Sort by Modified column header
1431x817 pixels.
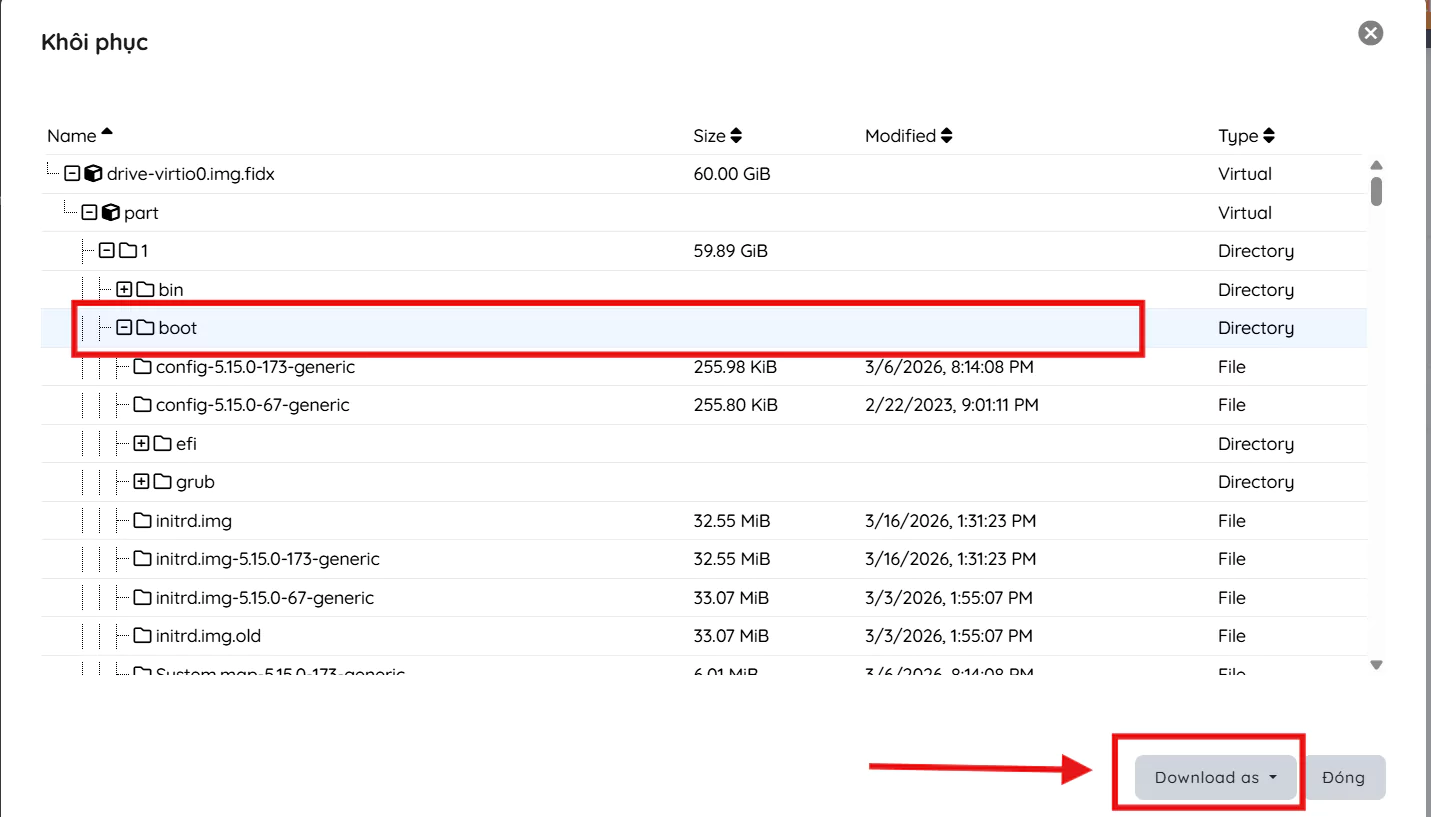pyautogui.click(x=900, y=136)
